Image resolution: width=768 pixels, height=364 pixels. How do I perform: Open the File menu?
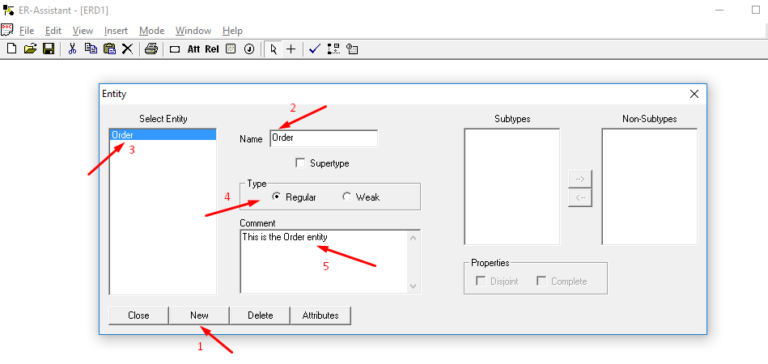(x=26, y=30)
